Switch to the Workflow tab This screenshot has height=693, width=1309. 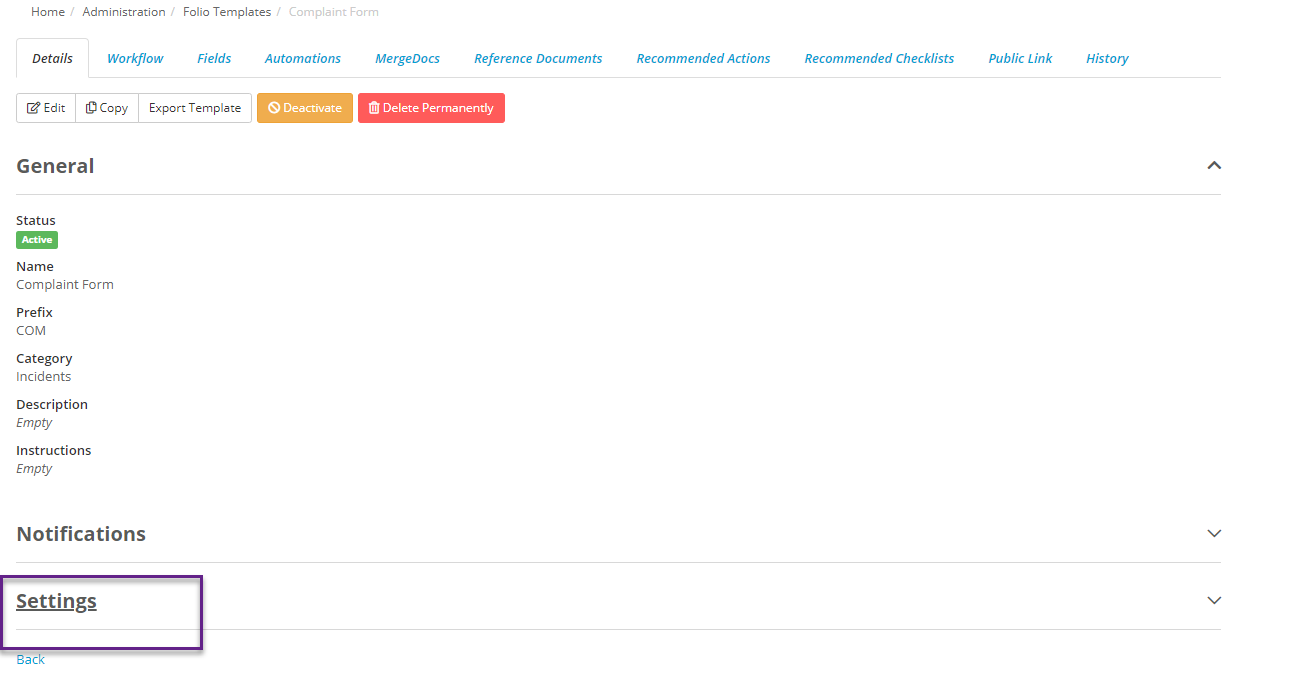(x=135, y=58)
